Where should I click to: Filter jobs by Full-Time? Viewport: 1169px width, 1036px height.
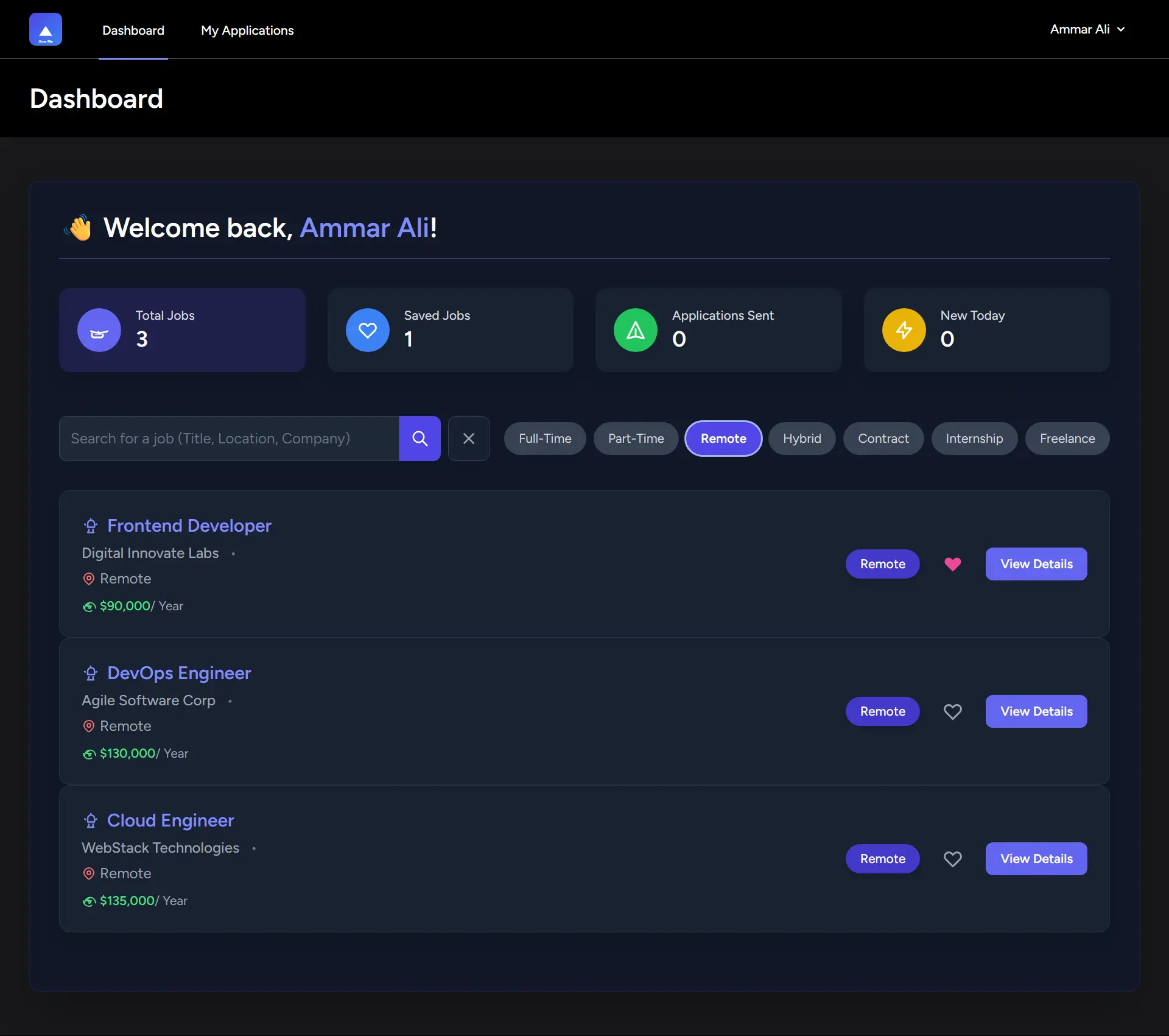(545, 439)
